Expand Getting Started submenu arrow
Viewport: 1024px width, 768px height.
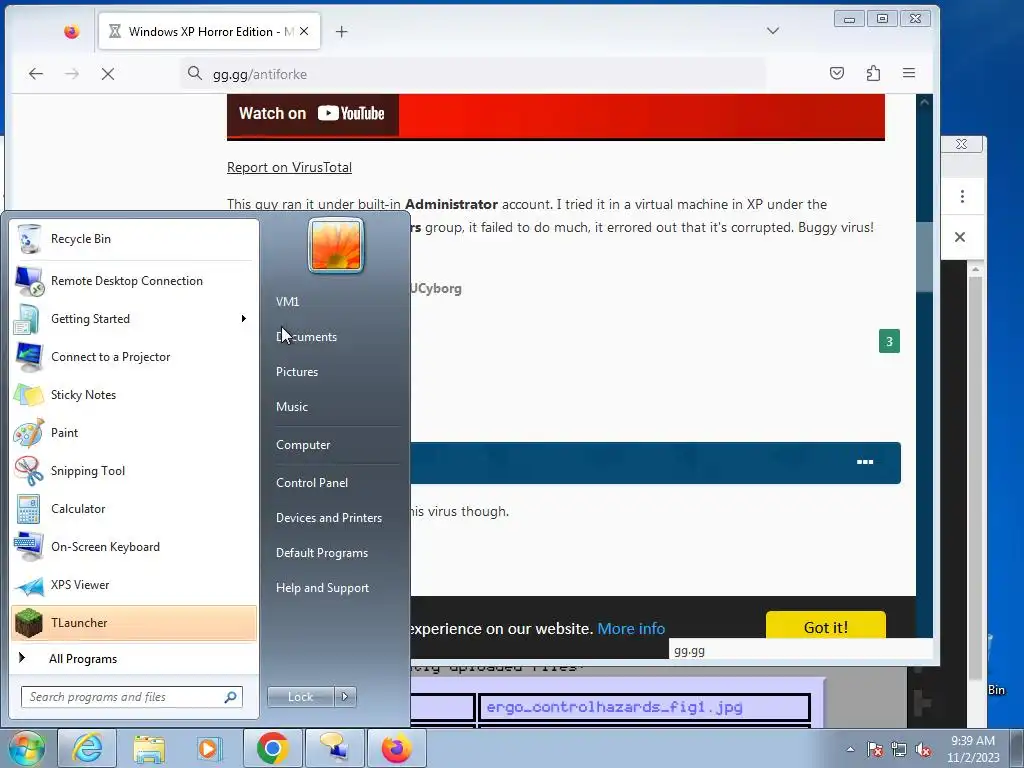244,319
